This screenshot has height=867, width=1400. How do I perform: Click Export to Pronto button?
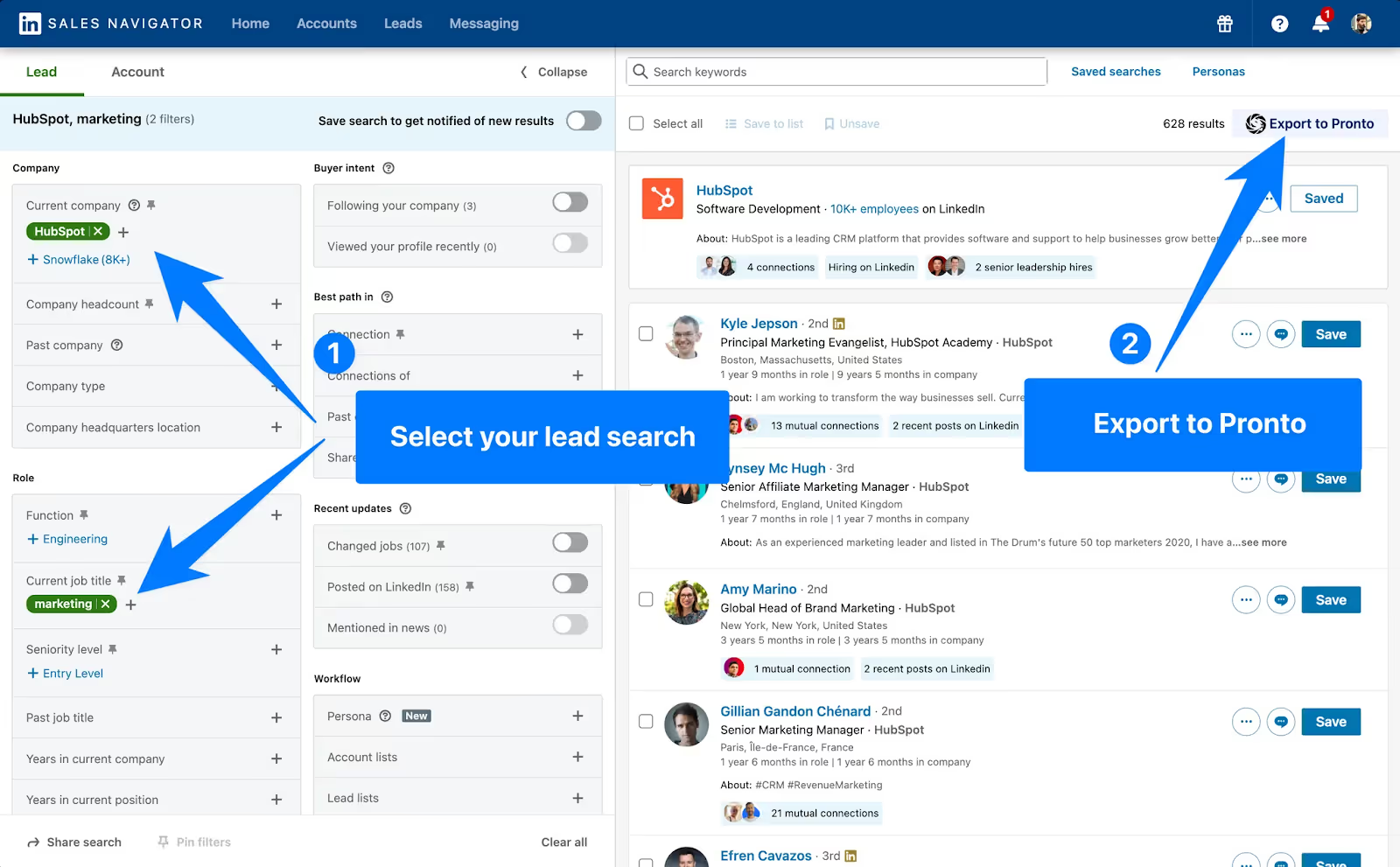click(x=1310, y=123)
